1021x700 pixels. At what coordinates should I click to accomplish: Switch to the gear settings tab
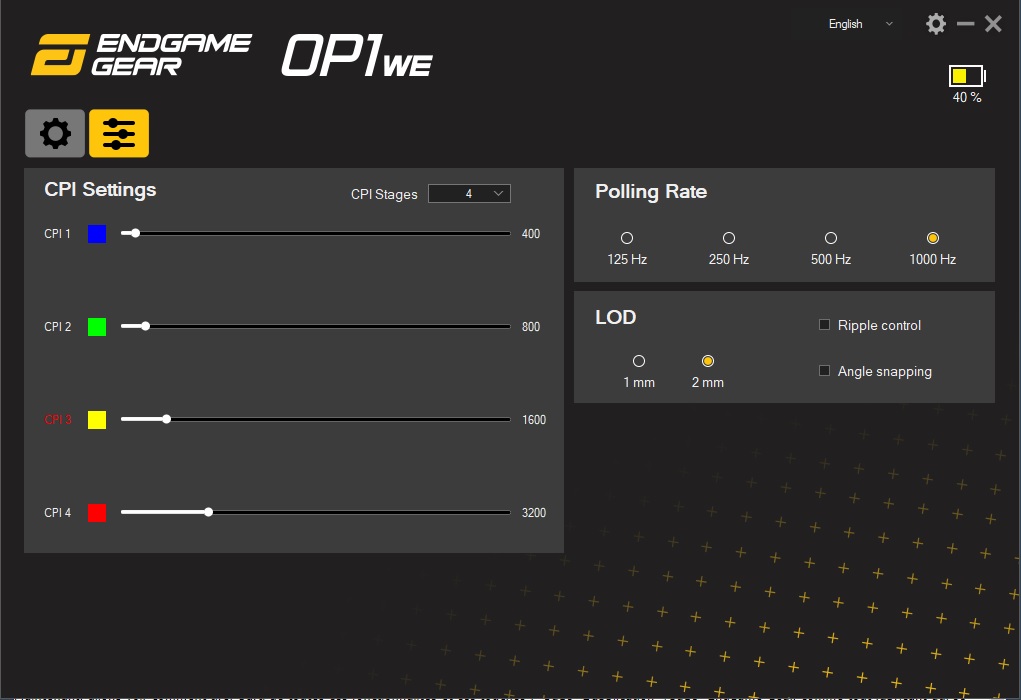coord(55,133)
